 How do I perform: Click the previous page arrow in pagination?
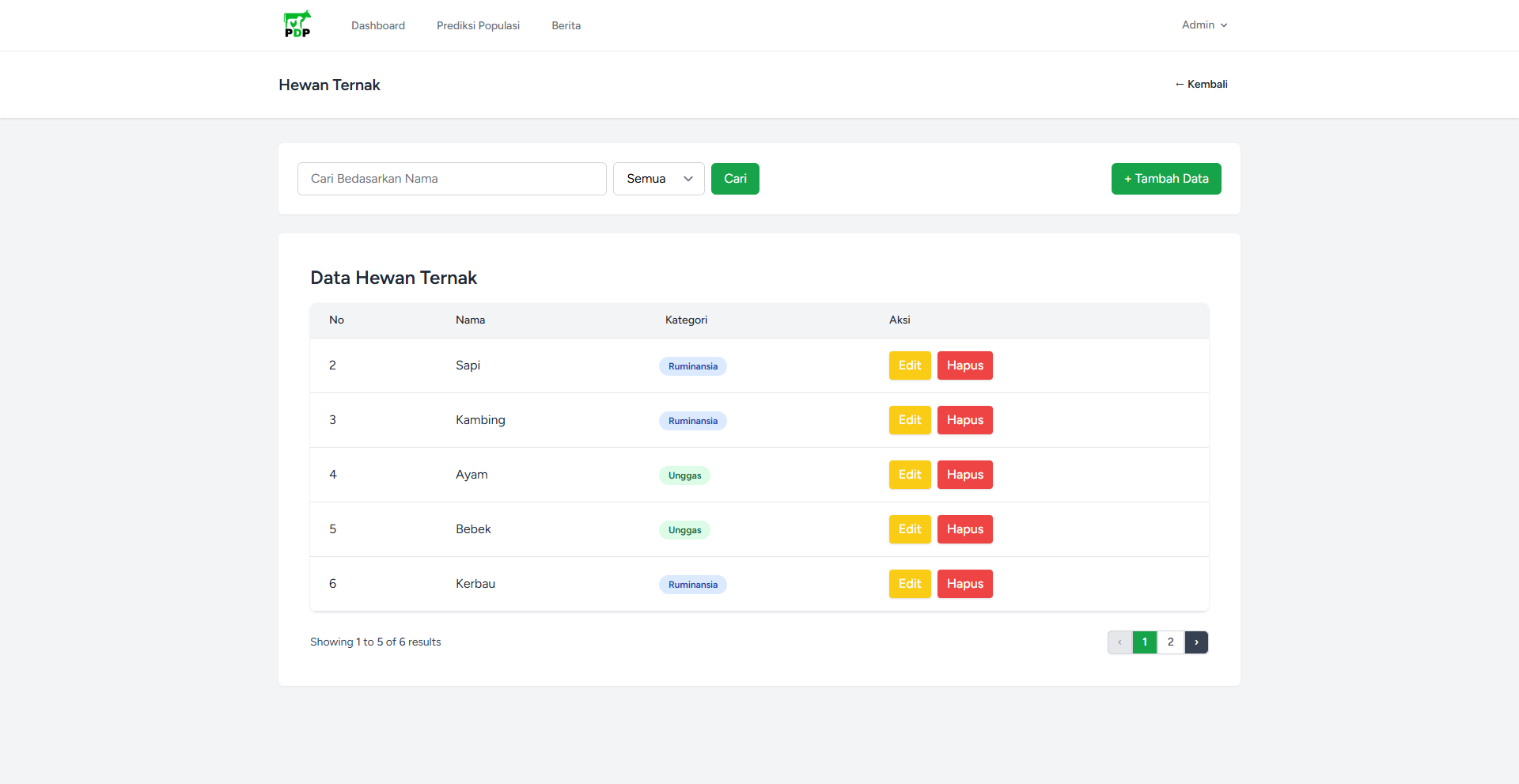(1119, 642)
